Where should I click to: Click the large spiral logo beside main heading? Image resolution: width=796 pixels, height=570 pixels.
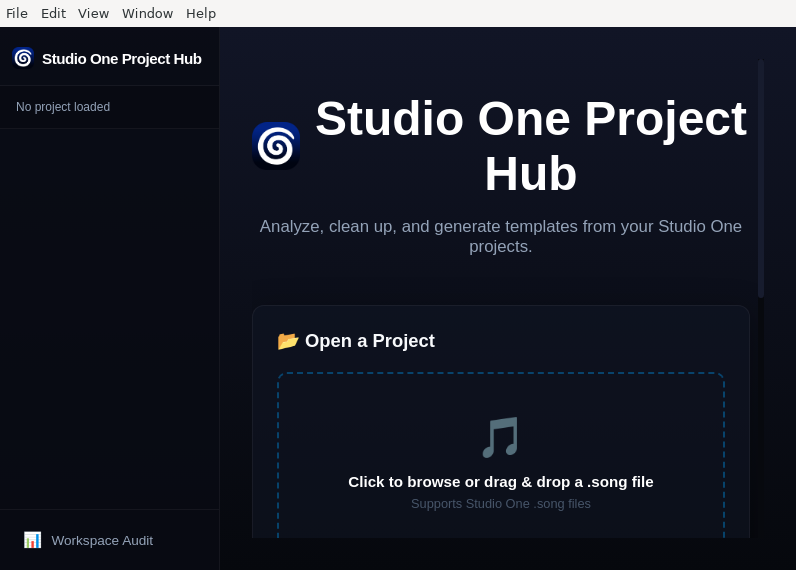pyautogui.click(x=276, y=146)
